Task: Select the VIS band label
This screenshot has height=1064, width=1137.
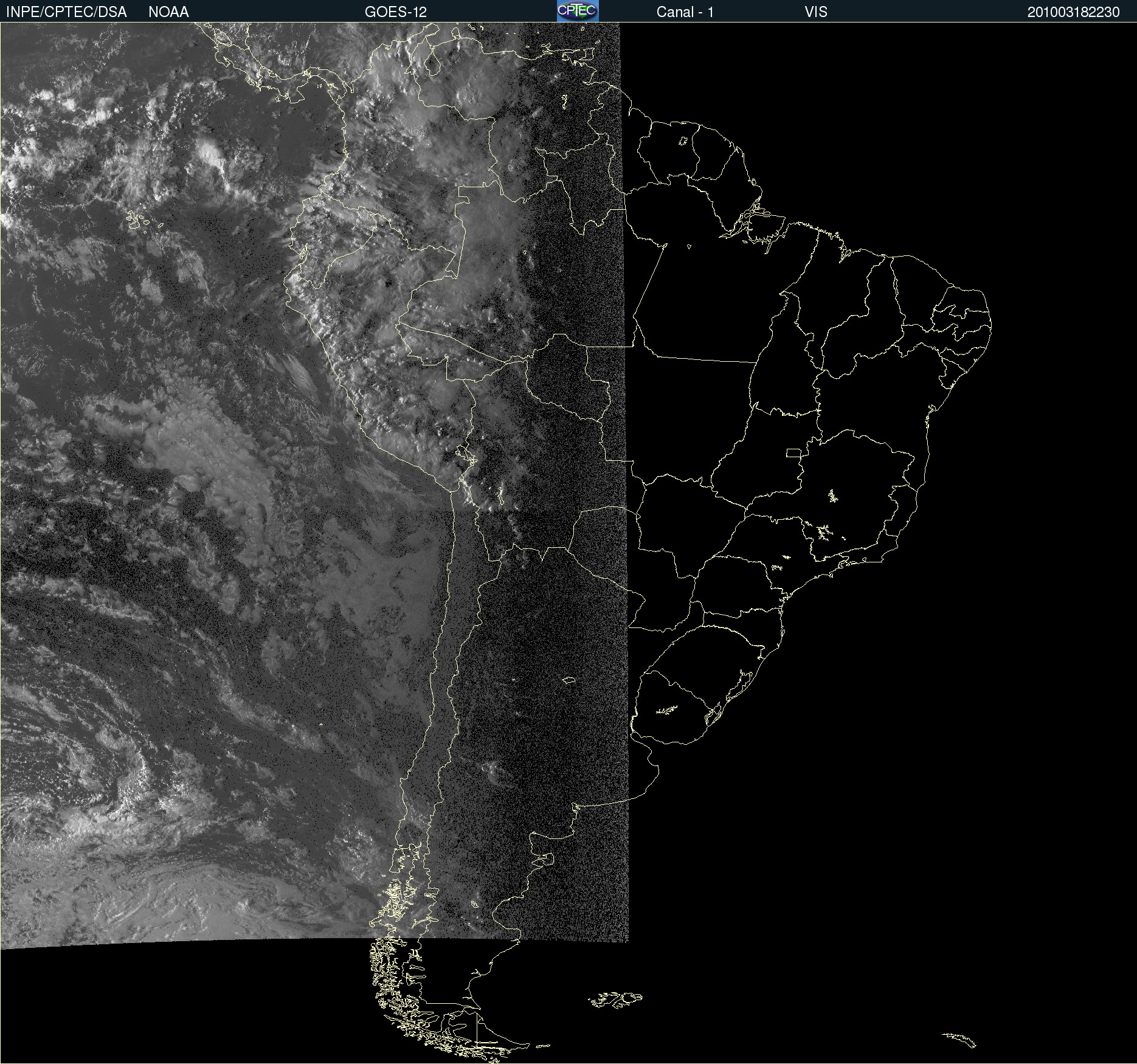Action: pyautogui.click(x=816, y=12)
